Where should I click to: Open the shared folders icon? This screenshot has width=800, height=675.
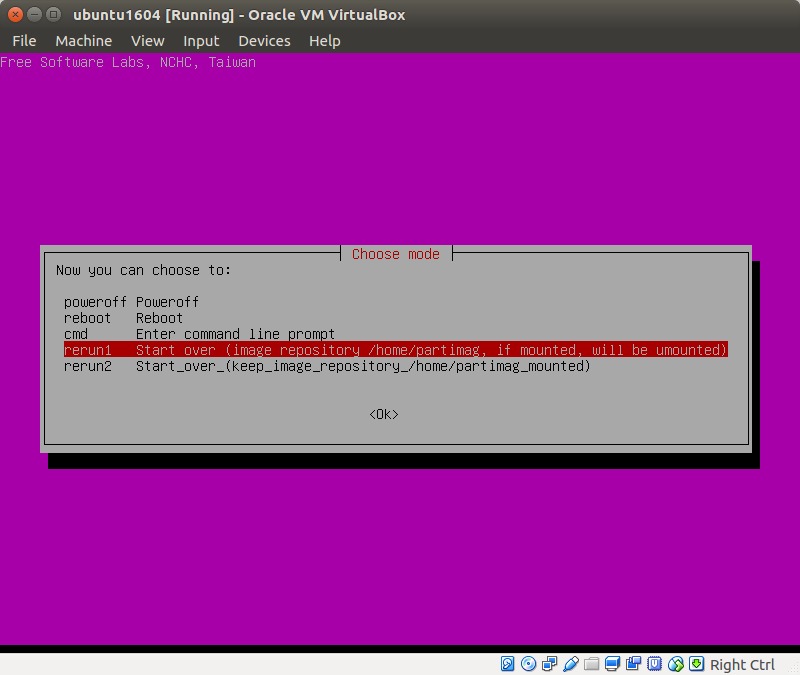[x=592, y=664]
